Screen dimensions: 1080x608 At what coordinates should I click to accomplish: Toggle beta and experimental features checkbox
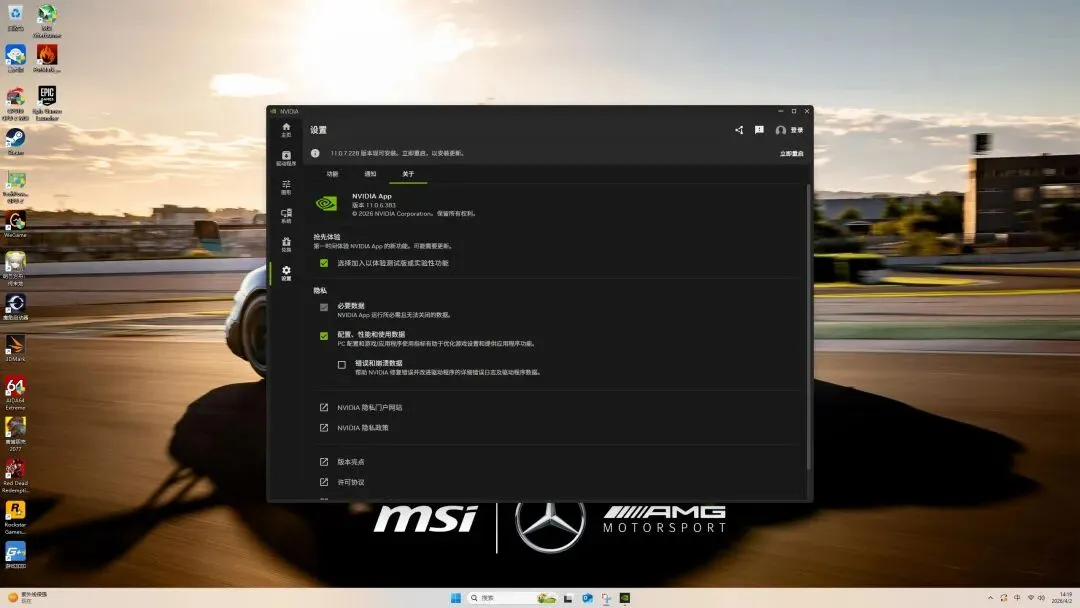click(x=324, y=263)
